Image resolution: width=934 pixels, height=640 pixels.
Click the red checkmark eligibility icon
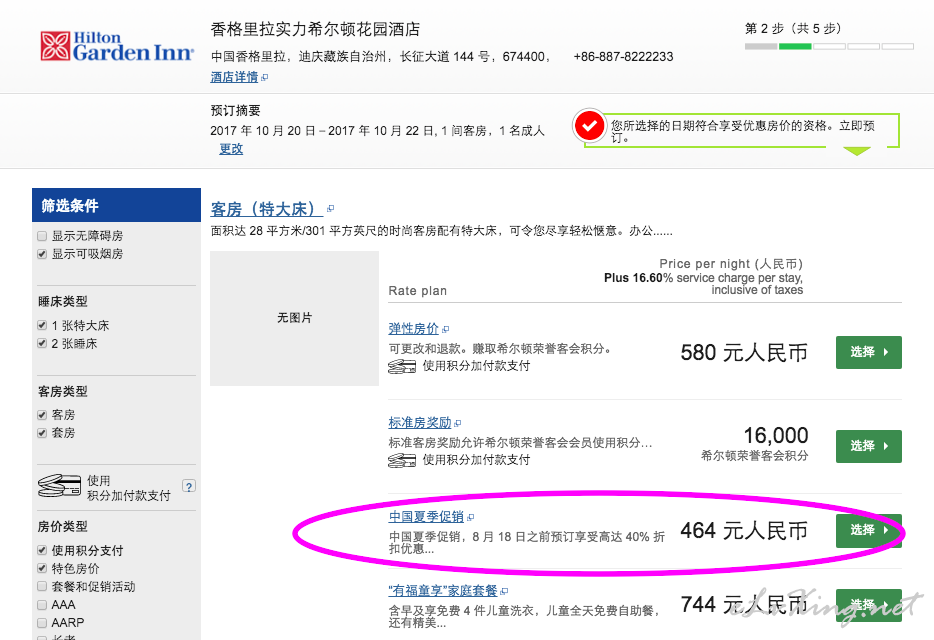(589, 126)
